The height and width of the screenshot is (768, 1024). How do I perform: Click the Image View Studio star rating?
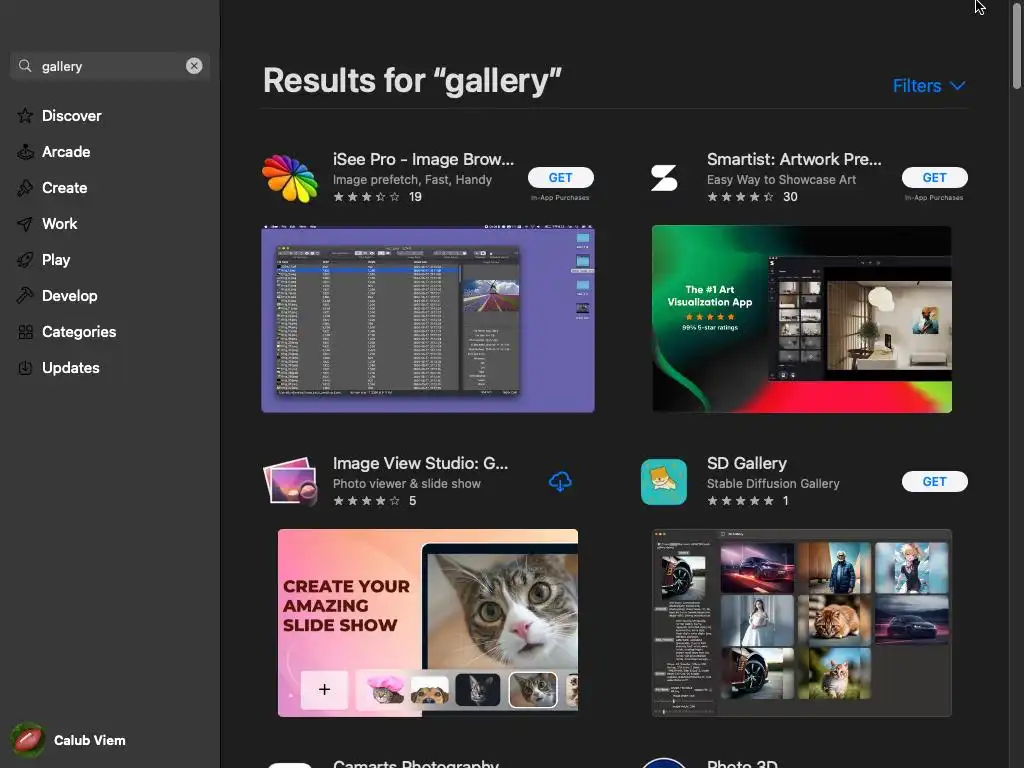pyautogui.click(x=366, y=501)
